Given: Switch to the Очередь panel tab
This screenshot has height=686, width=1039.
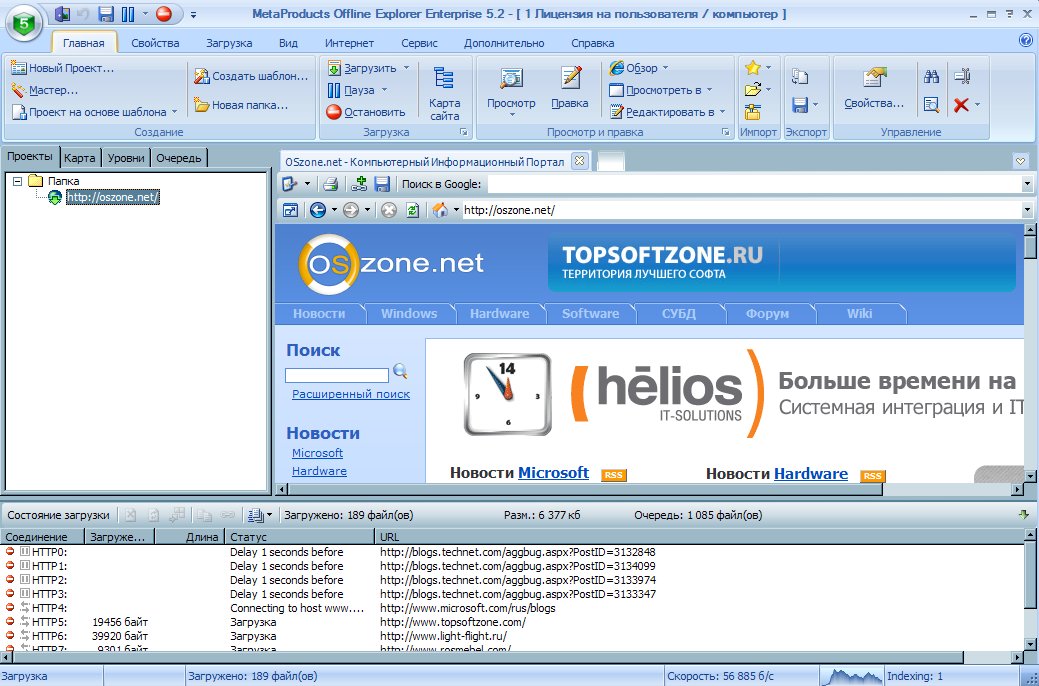Looking at the screenshot, I should click(x=179, y=158).
